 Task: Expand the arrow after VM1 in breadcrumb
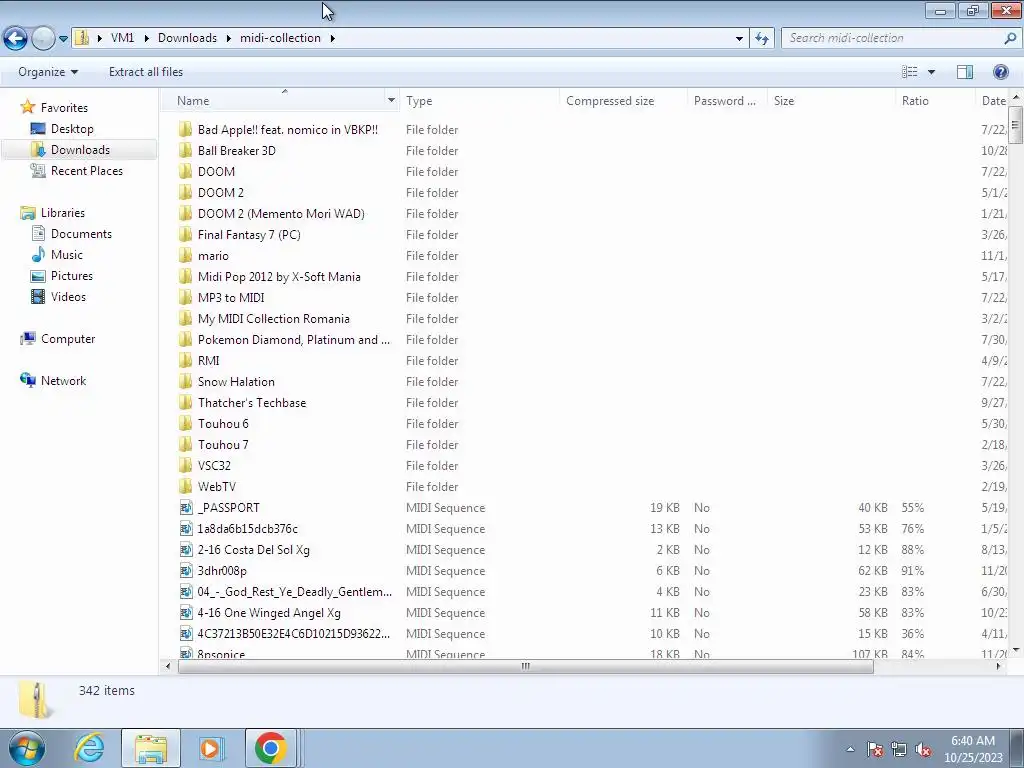click(146, 39)
